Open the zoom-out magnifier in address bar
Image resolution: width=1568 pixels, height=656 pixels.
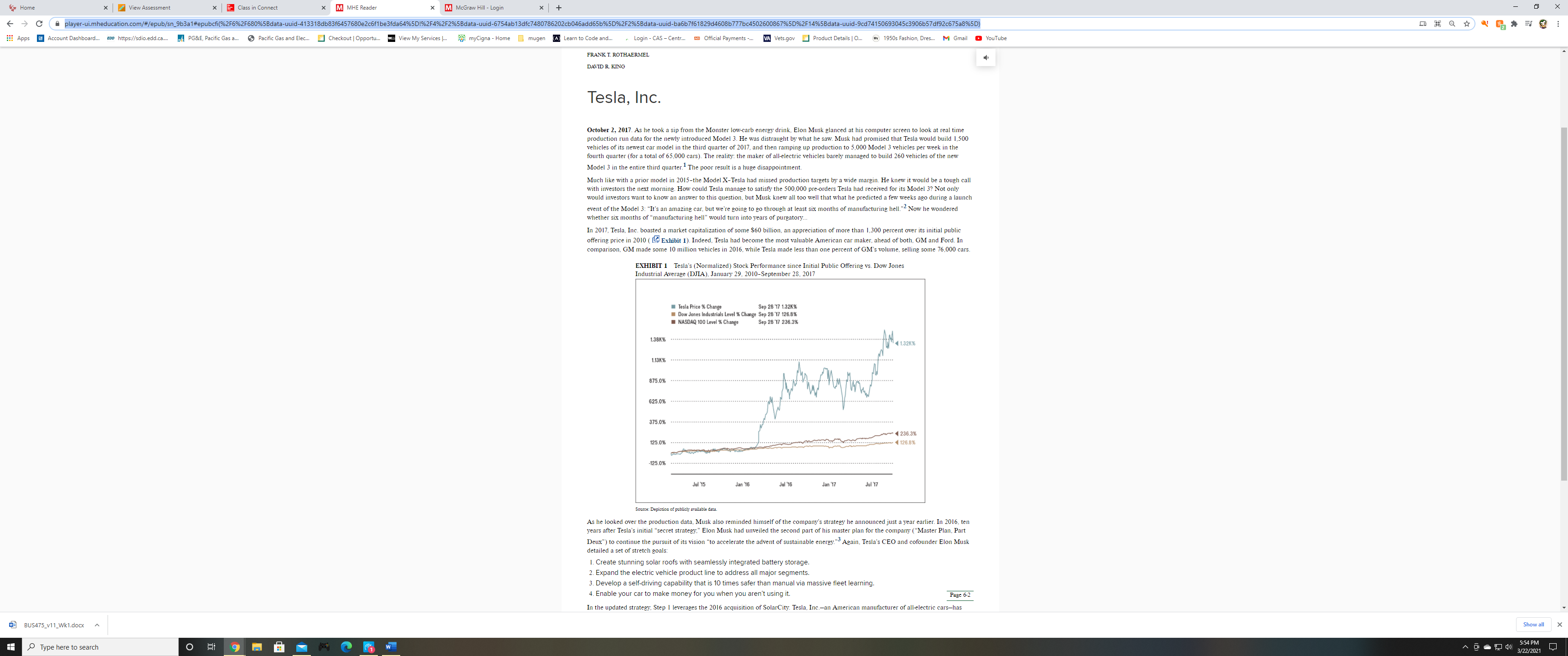1452,24
